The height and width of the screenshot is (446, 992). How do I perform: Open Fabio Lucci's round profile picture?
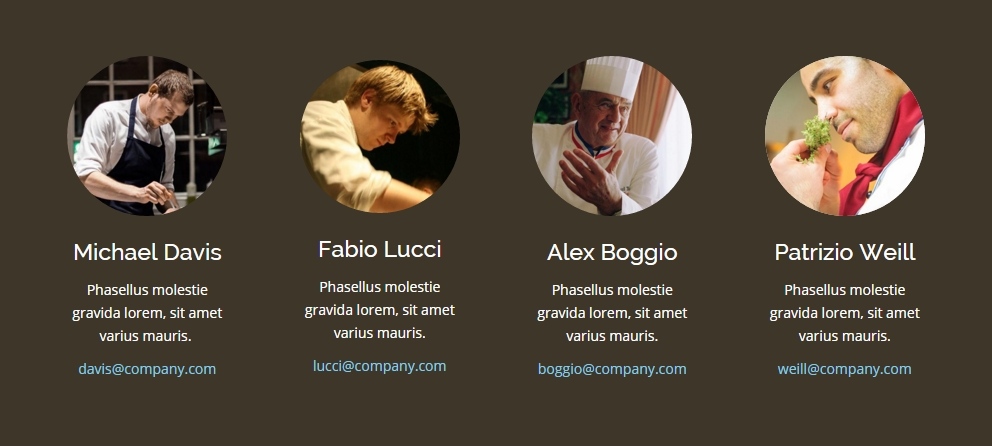tap(380, 136)
